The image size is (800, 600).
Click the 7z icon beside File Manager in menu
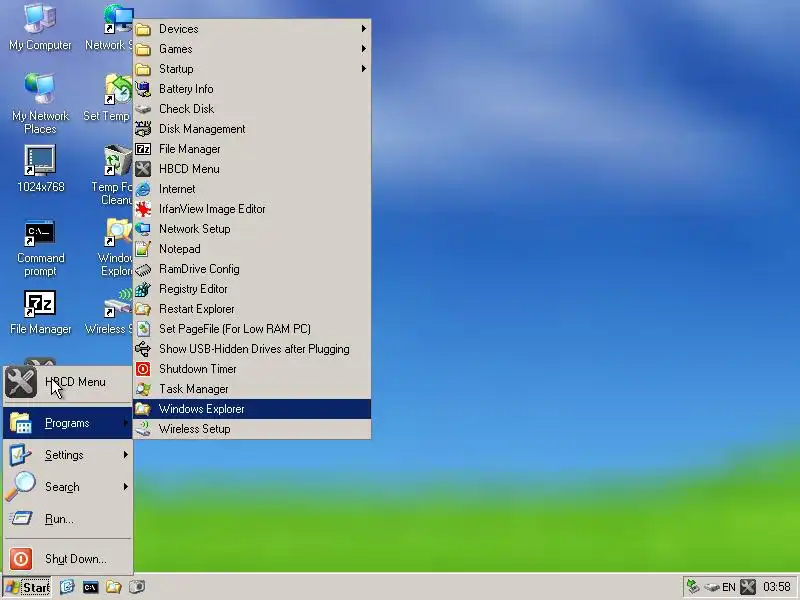[143, 149]
